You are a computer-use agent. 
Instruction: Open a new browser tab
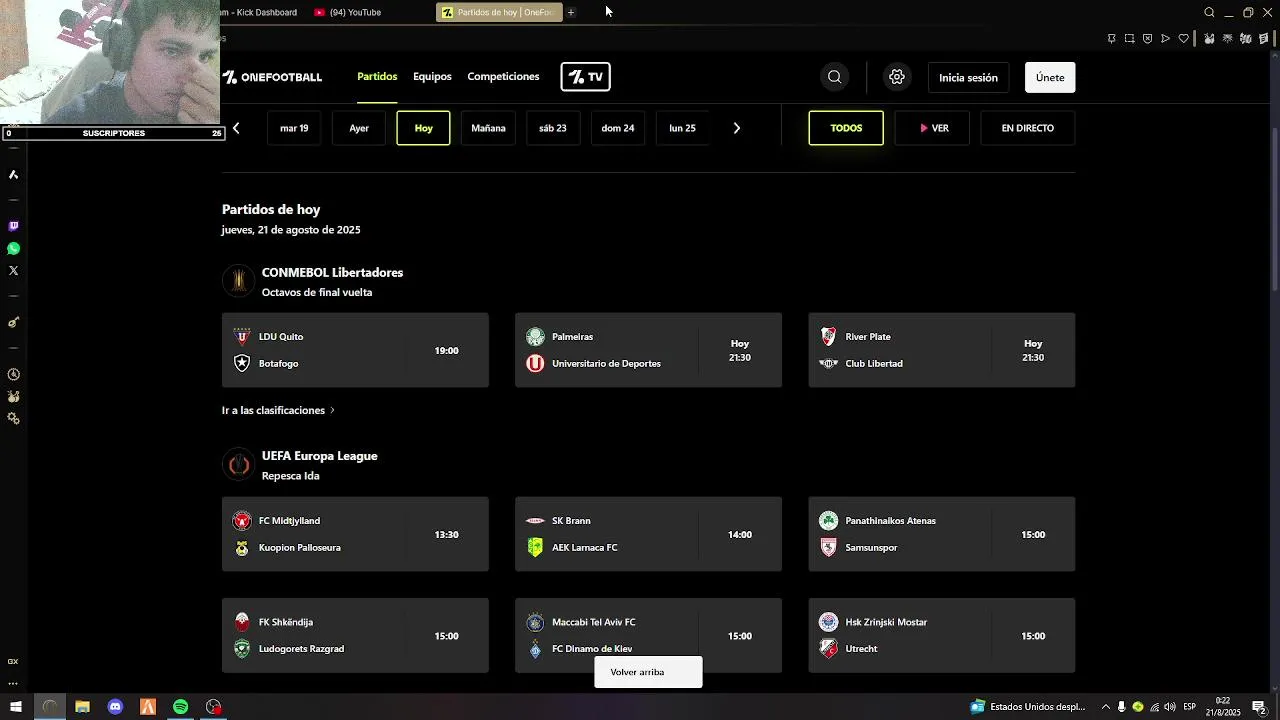[571, 12]
